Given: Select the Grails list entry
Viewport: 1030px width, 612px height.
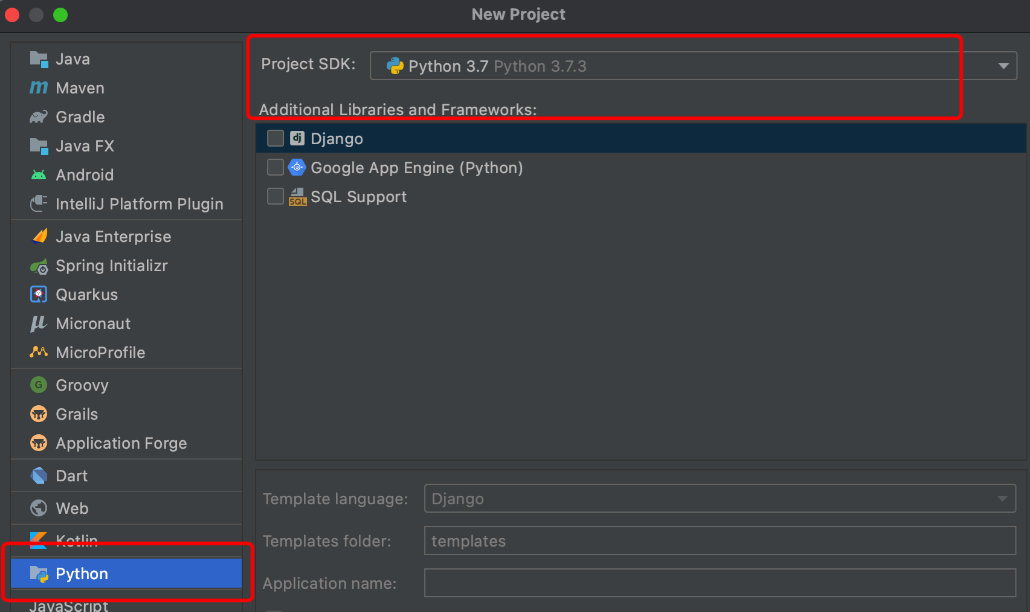Looking at the screenshot, I should pyautogui.click(x=126, y=414).
